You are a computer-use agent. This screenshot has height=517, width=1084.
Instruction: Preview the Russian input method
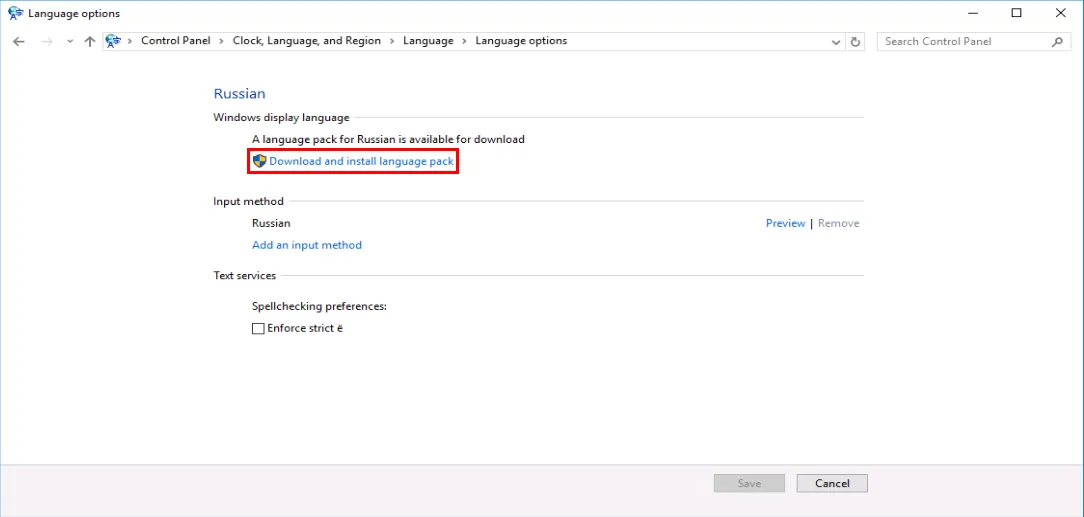click(x=785, y=223)
